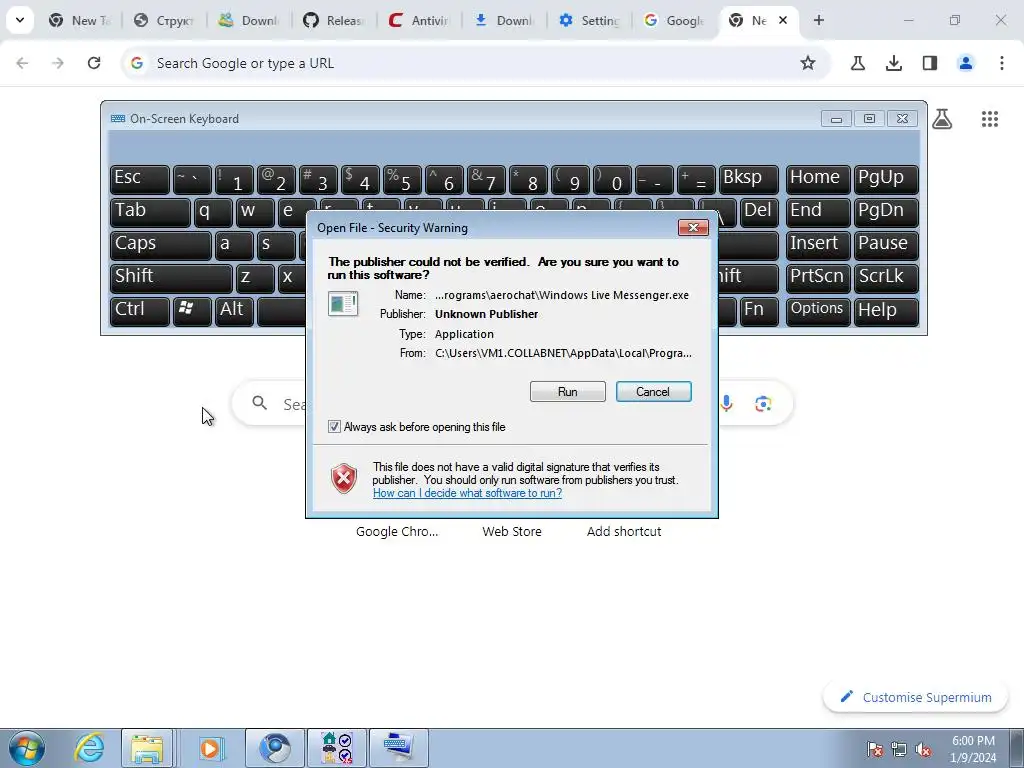Click Bksp key on On-Screen Keyboard
The image size is (1024, 768).
pyautogui.click(x=748, y=179)
